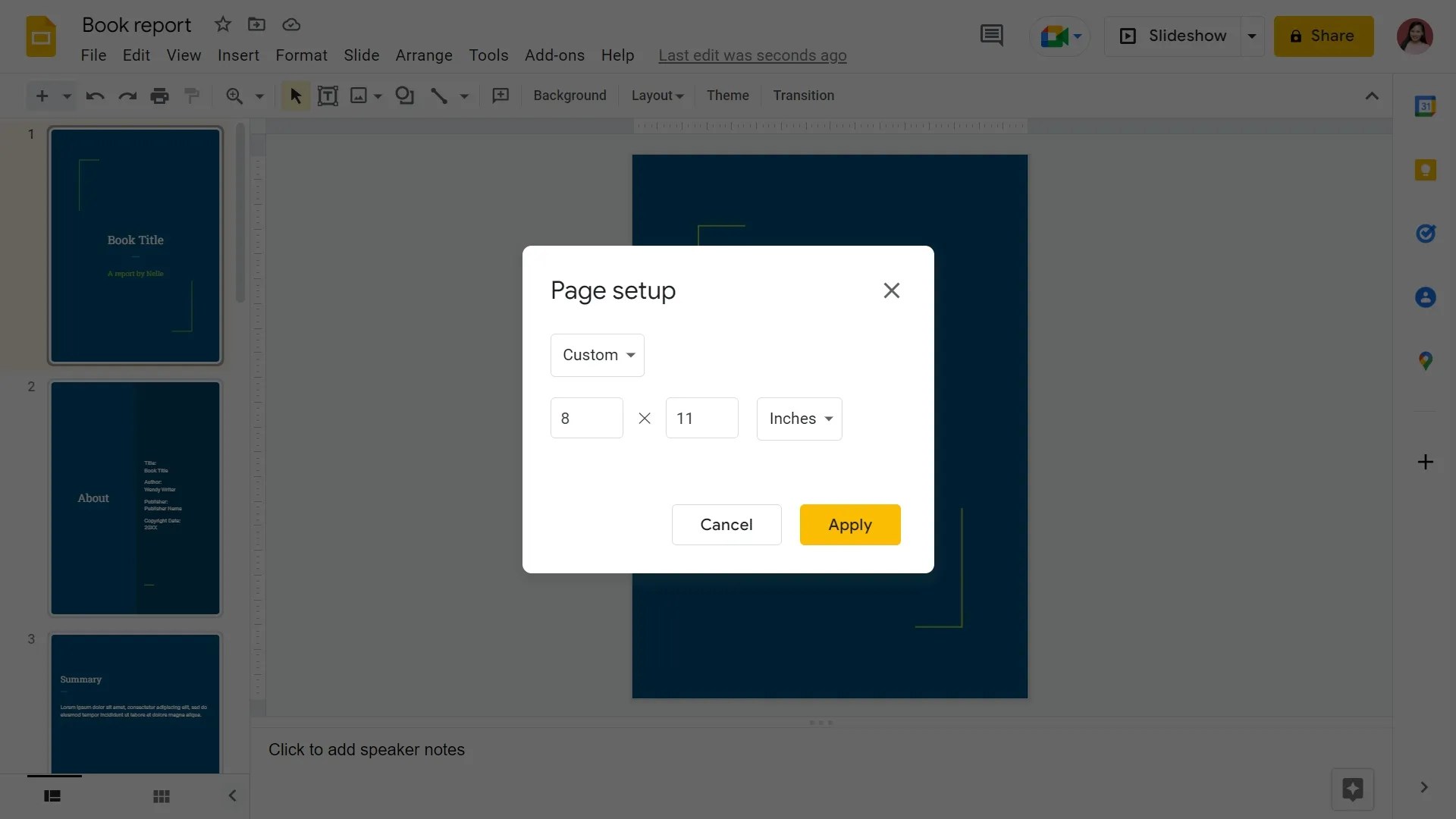This screenshot has width=1456, height=819.
Task: Switch to grid view of slides
Action: pyautogui.click(x=161, y=795)
